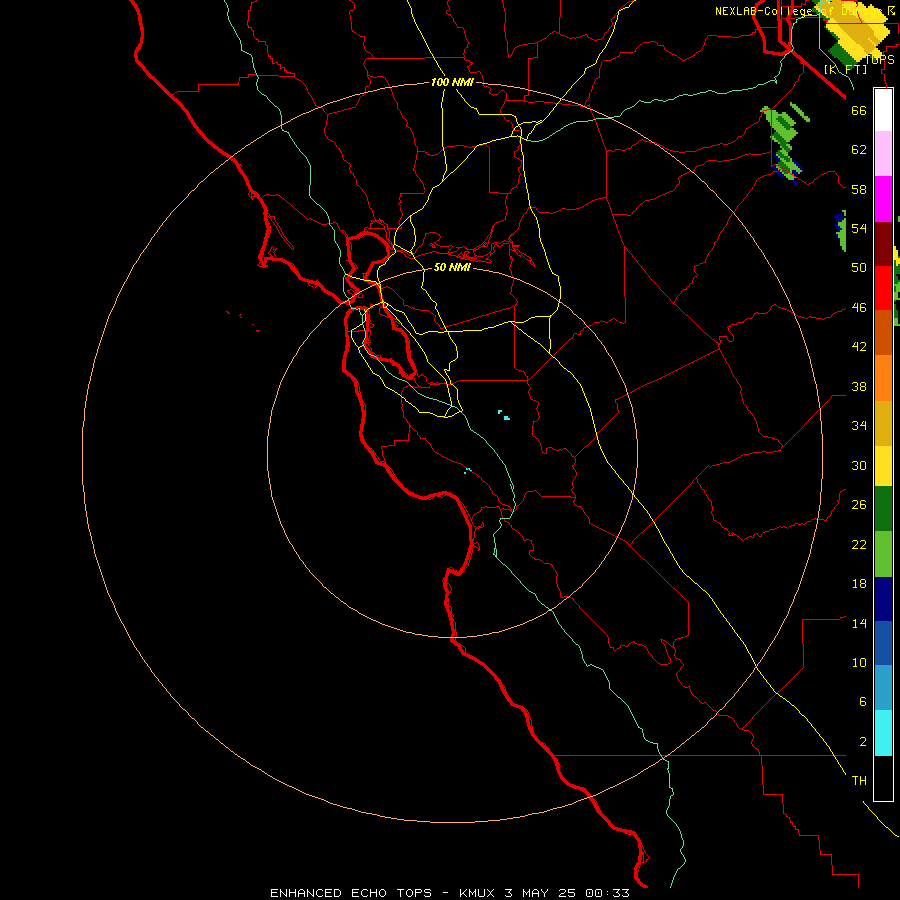
Task: Click the '50 NMI' range ring label
Action: pyautogui.click(x=452, y=267)
